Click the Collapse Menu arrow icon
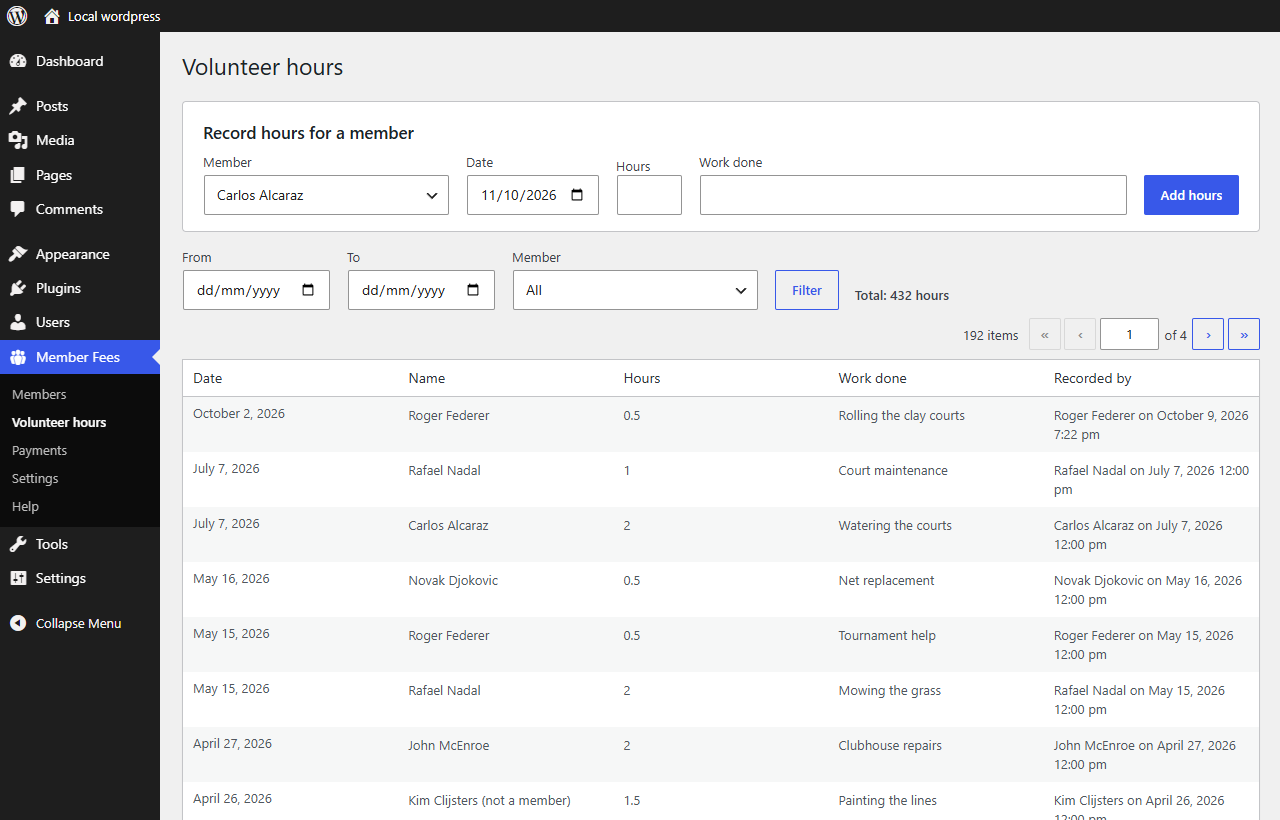 coord(18,623)
